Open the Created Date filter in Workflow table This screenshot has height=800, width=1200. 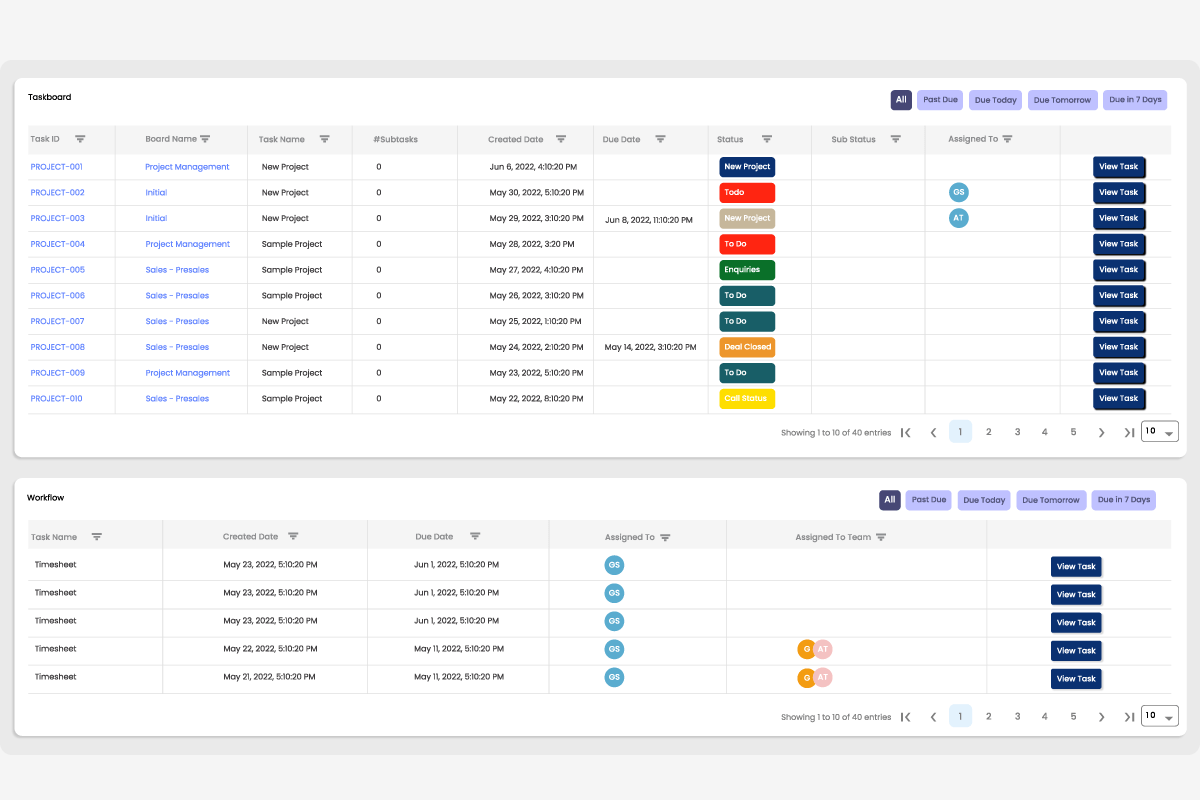tap(293, 536)
